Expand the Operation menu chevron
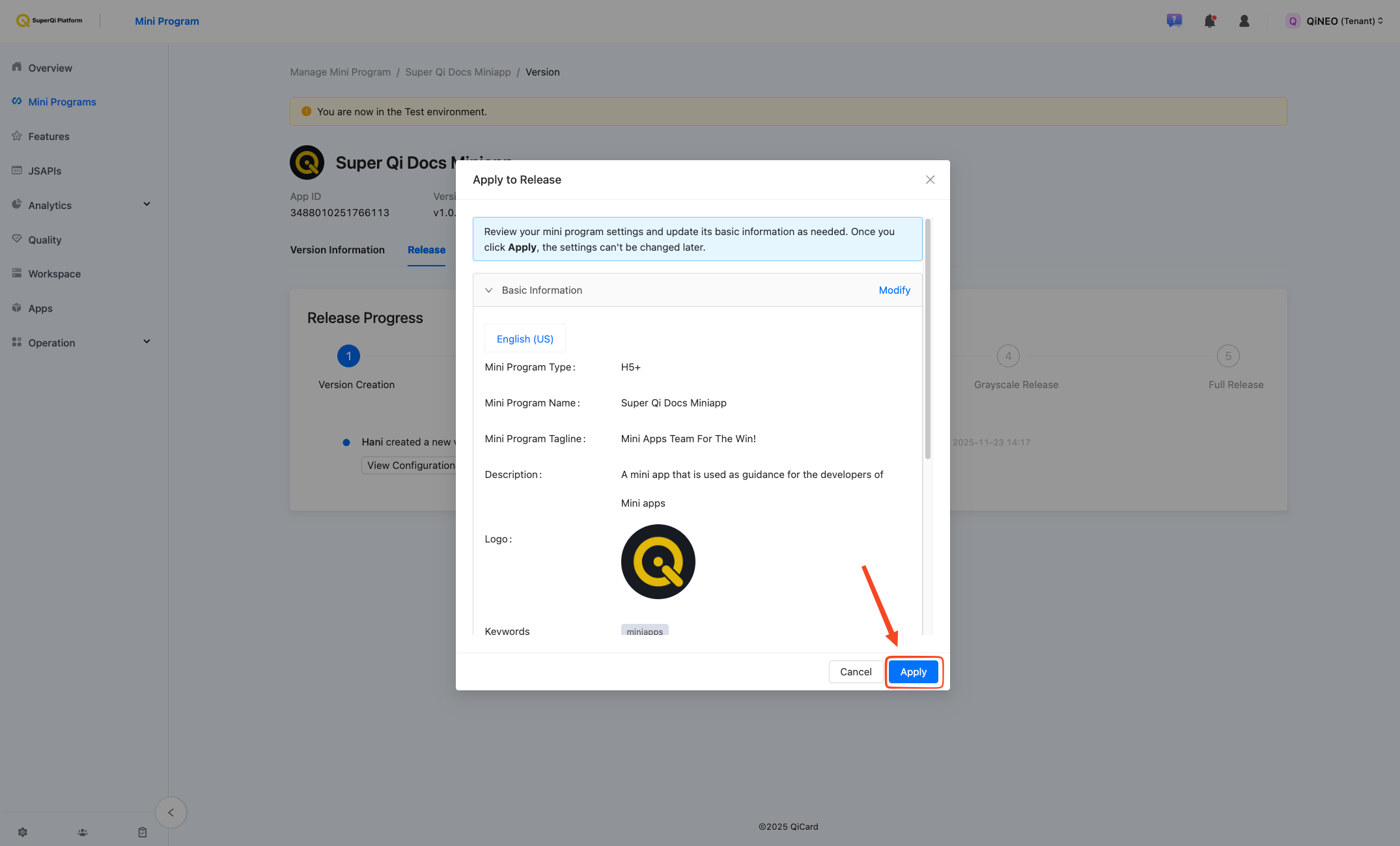Screen dimensions: 1400x846 coord(147,342)
